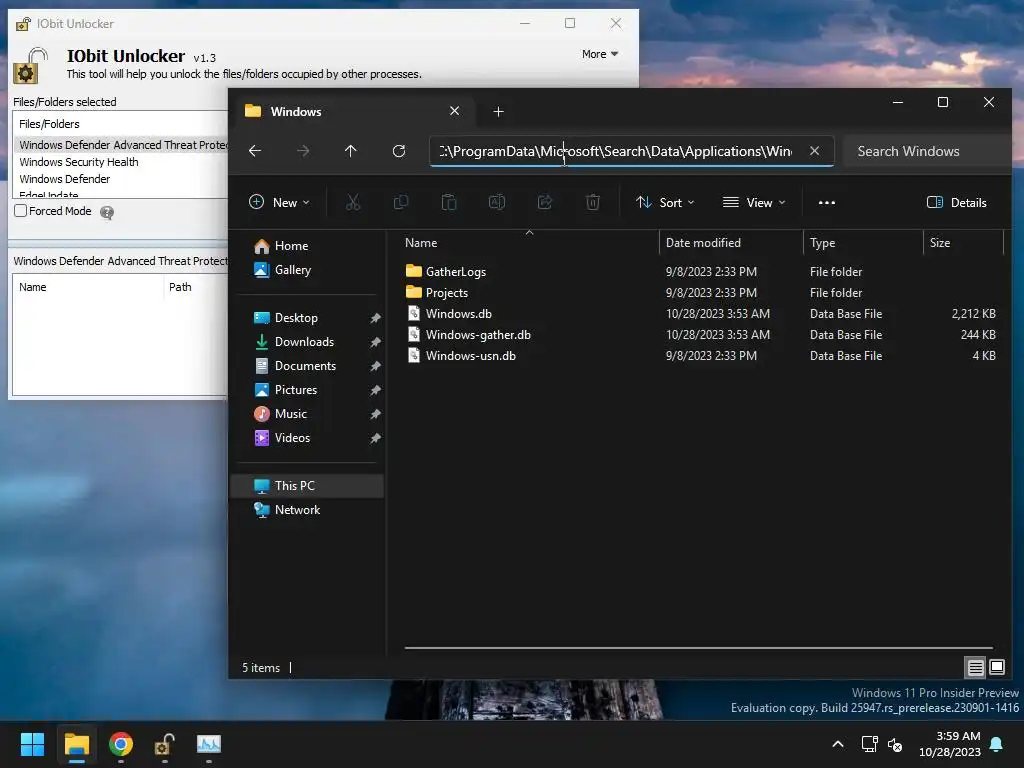Clear the address bar text
1024x768 pixels.
coord(814,151)
